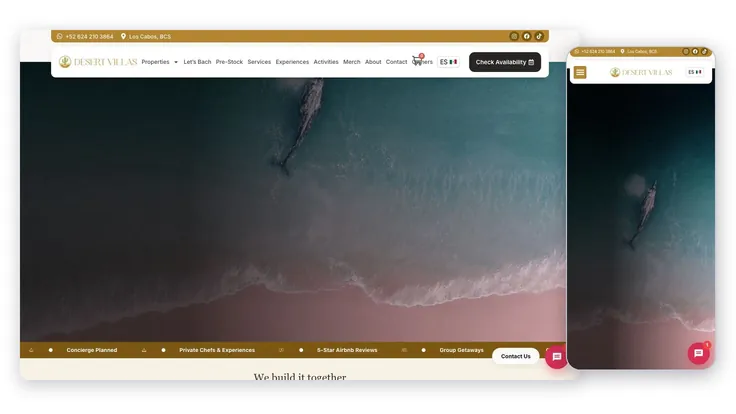Open the mobile hamburger menu icon

pyautogui.click(x=580, y=72)
